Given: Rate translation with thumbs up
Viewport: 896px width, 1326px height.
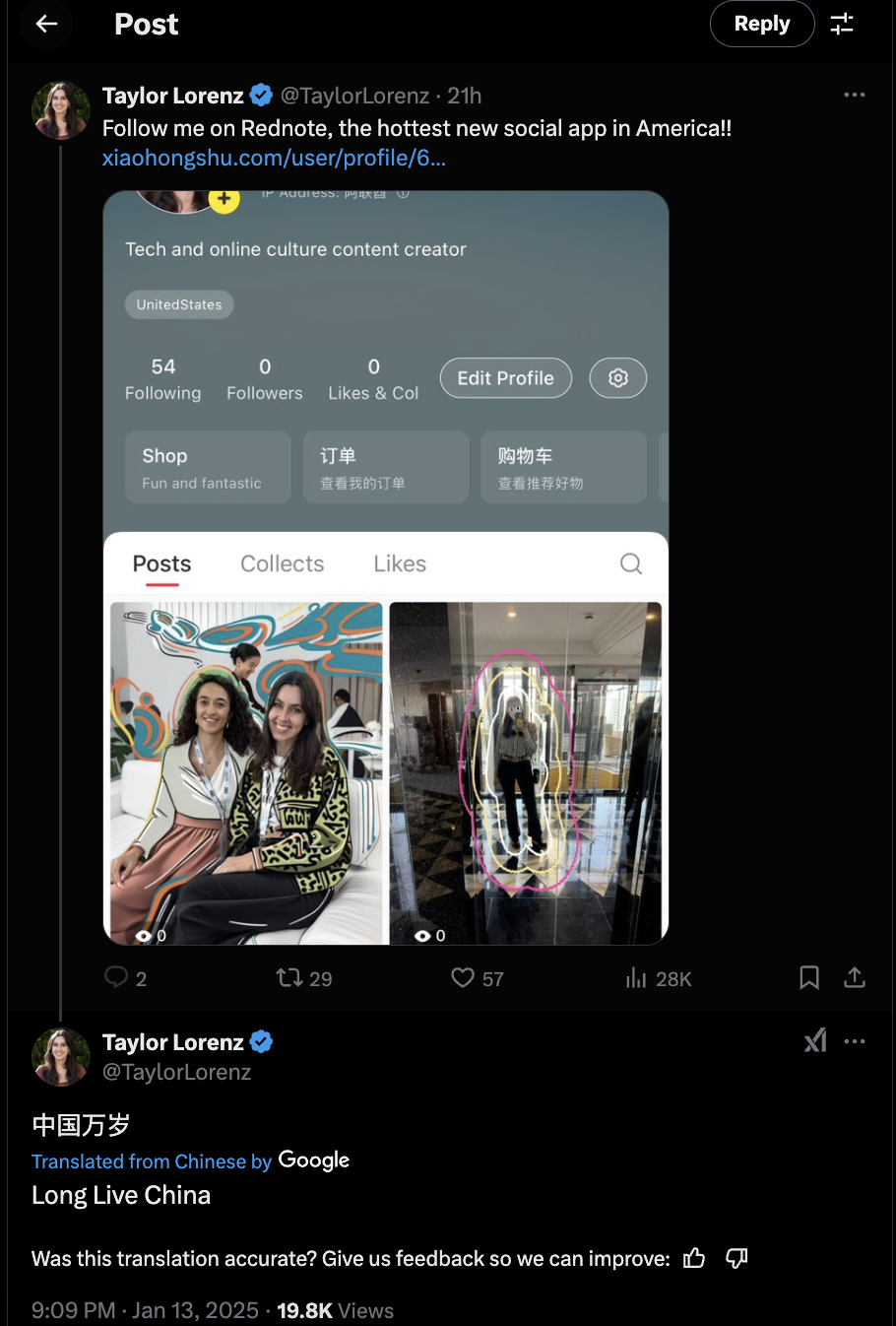Looking at the screenshot, I should 694,1258.
